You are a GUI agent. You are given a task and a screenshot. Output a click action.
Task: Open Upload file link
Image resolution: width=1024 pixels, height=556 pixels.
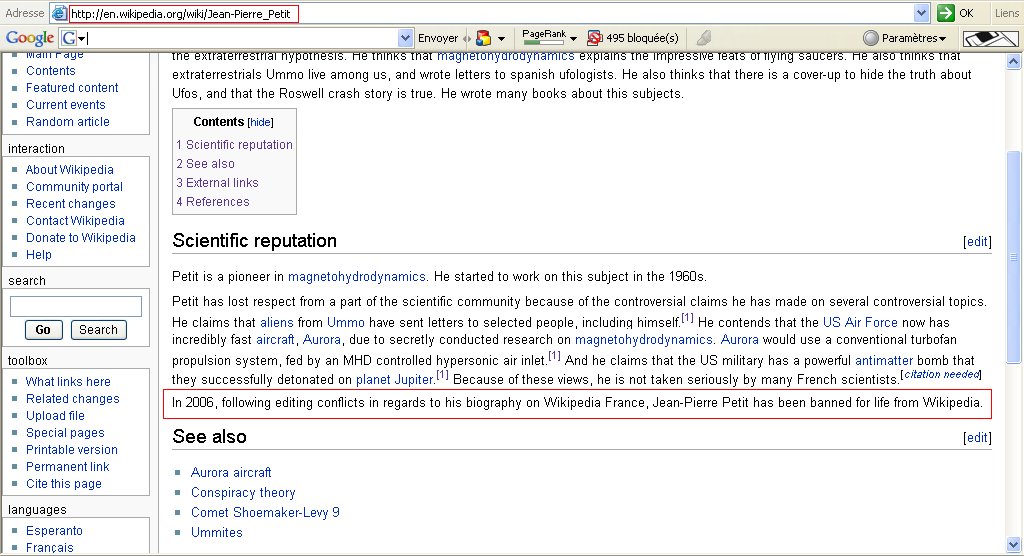click(x=56, y=416)
